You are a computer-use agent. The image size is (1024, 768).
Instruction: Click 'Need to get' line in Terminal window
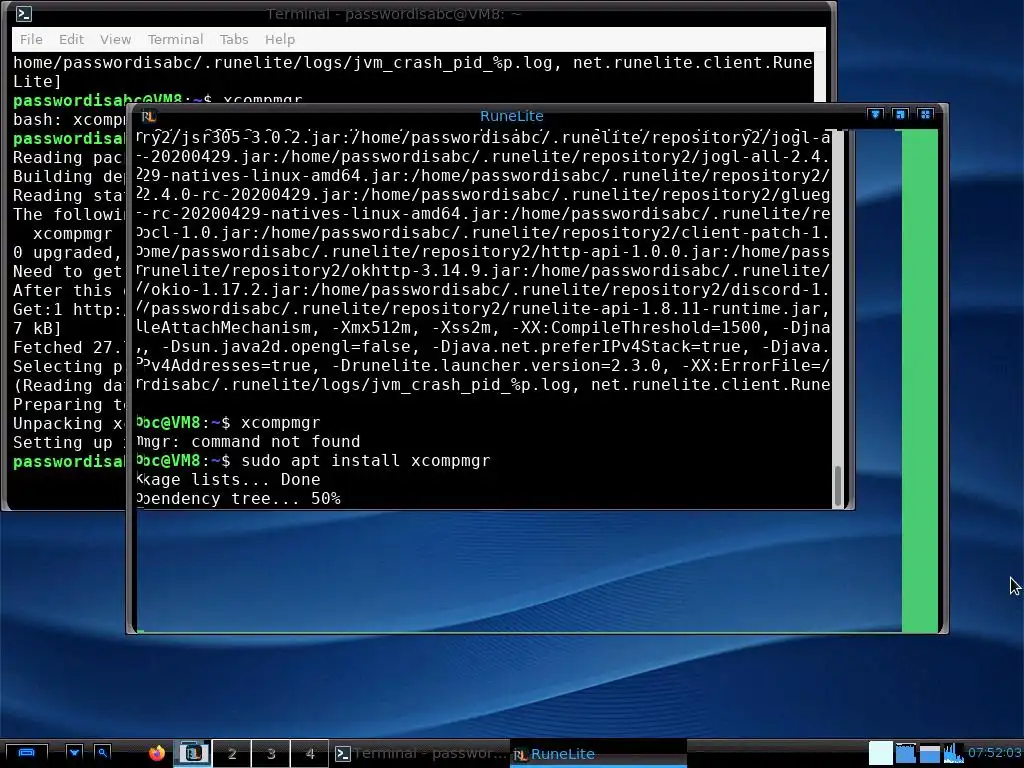[x=67, y=271]
